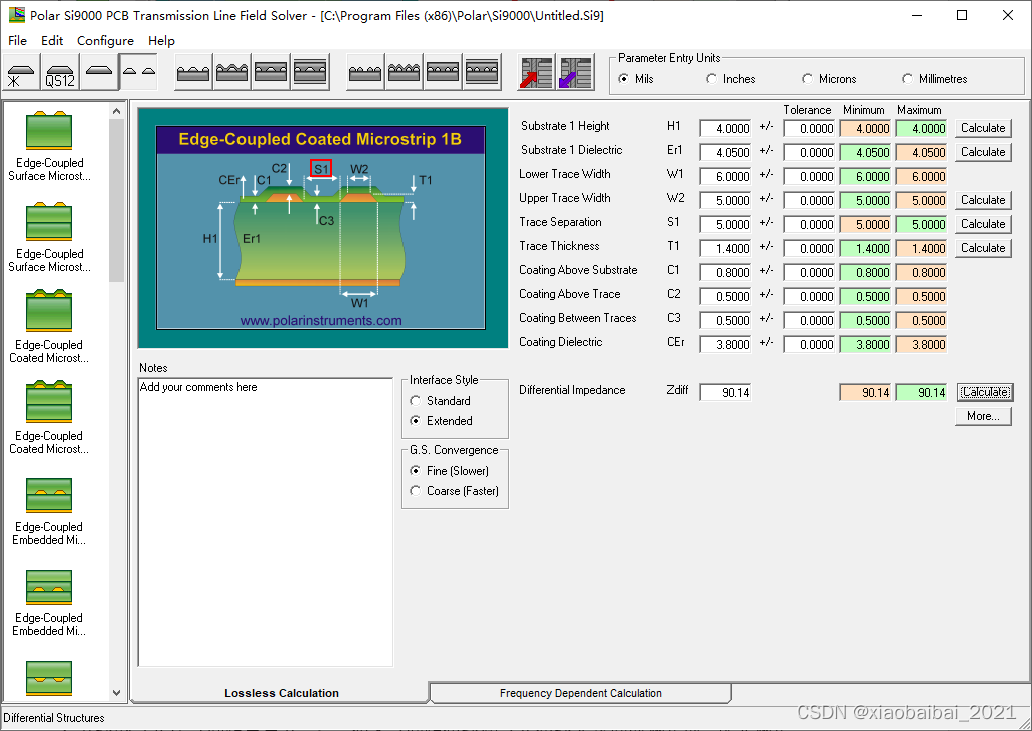The height and width of the screenshot is (731, 1032).
Task: Click the via icon with red arrow
Action: [536, 72]
